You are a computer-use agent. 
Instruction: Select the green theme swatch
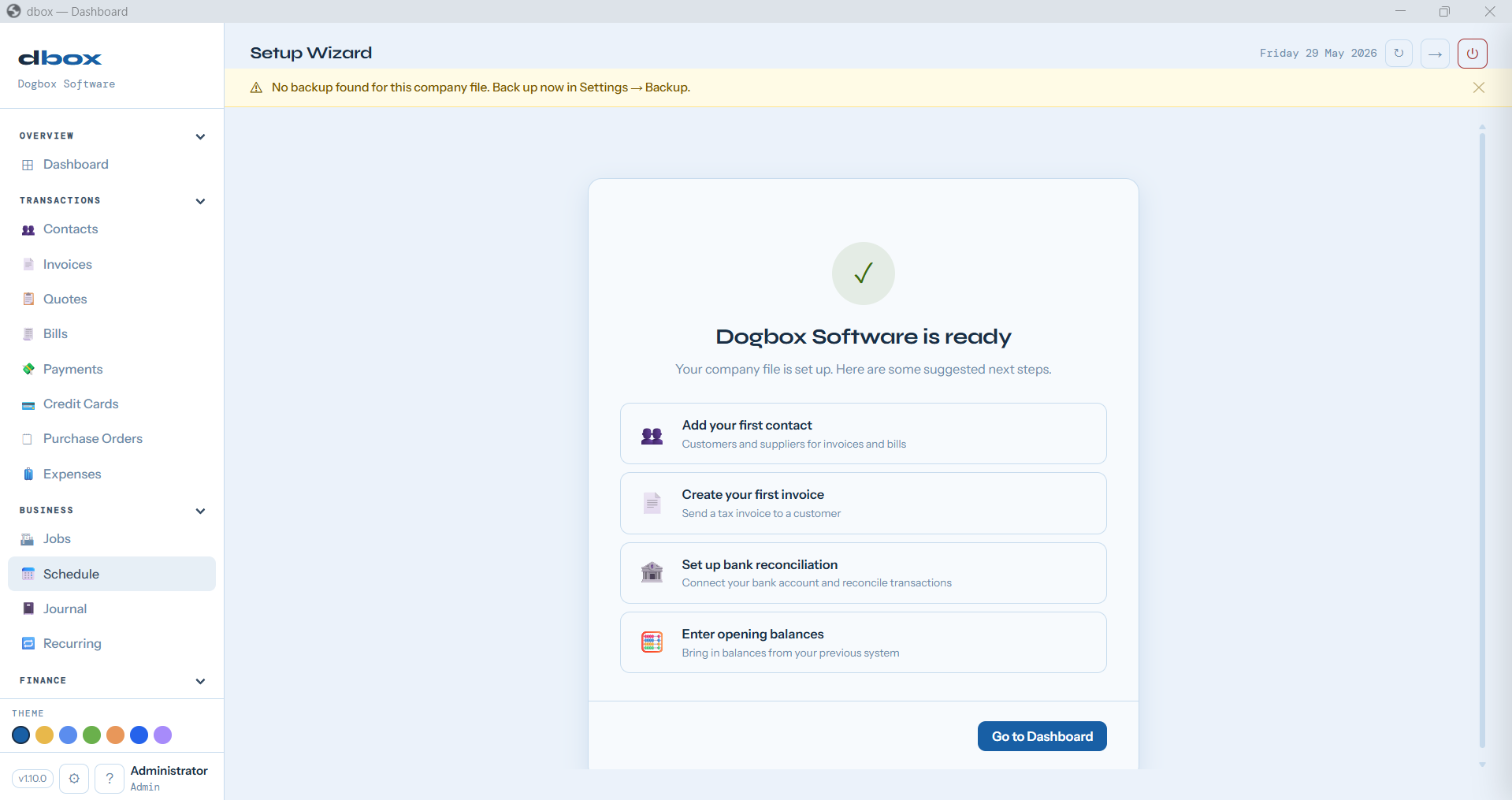pos(92,735)
